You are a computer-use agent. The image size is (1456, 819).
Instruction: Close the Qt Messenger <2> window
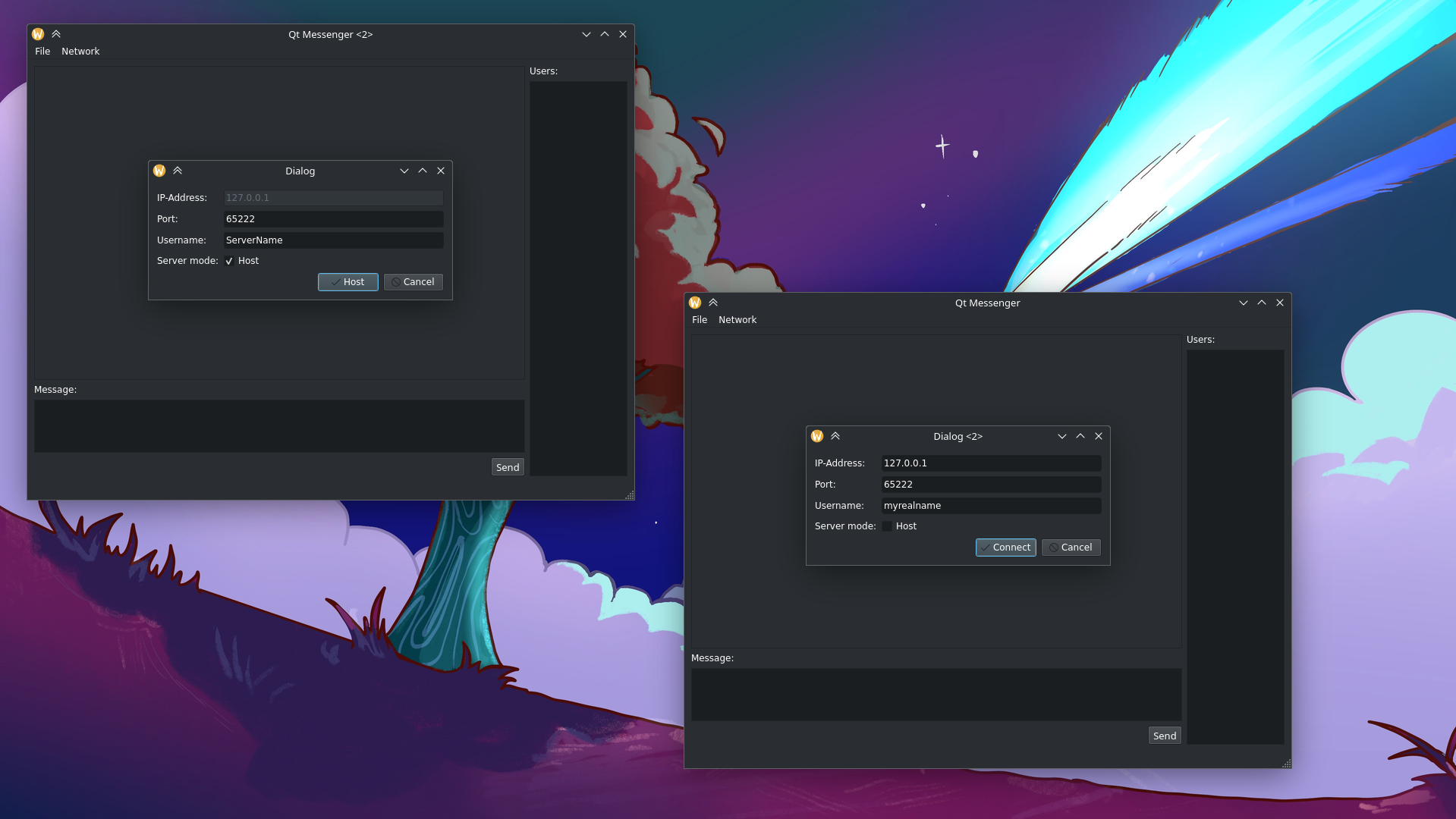623,34
